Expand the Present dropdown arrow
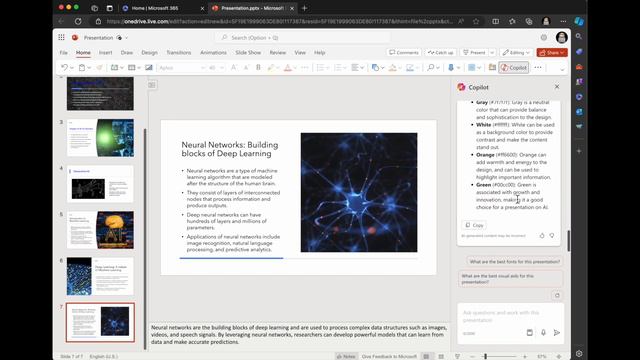Viewport: 640px width, 360px height. (x=492, y=53)
